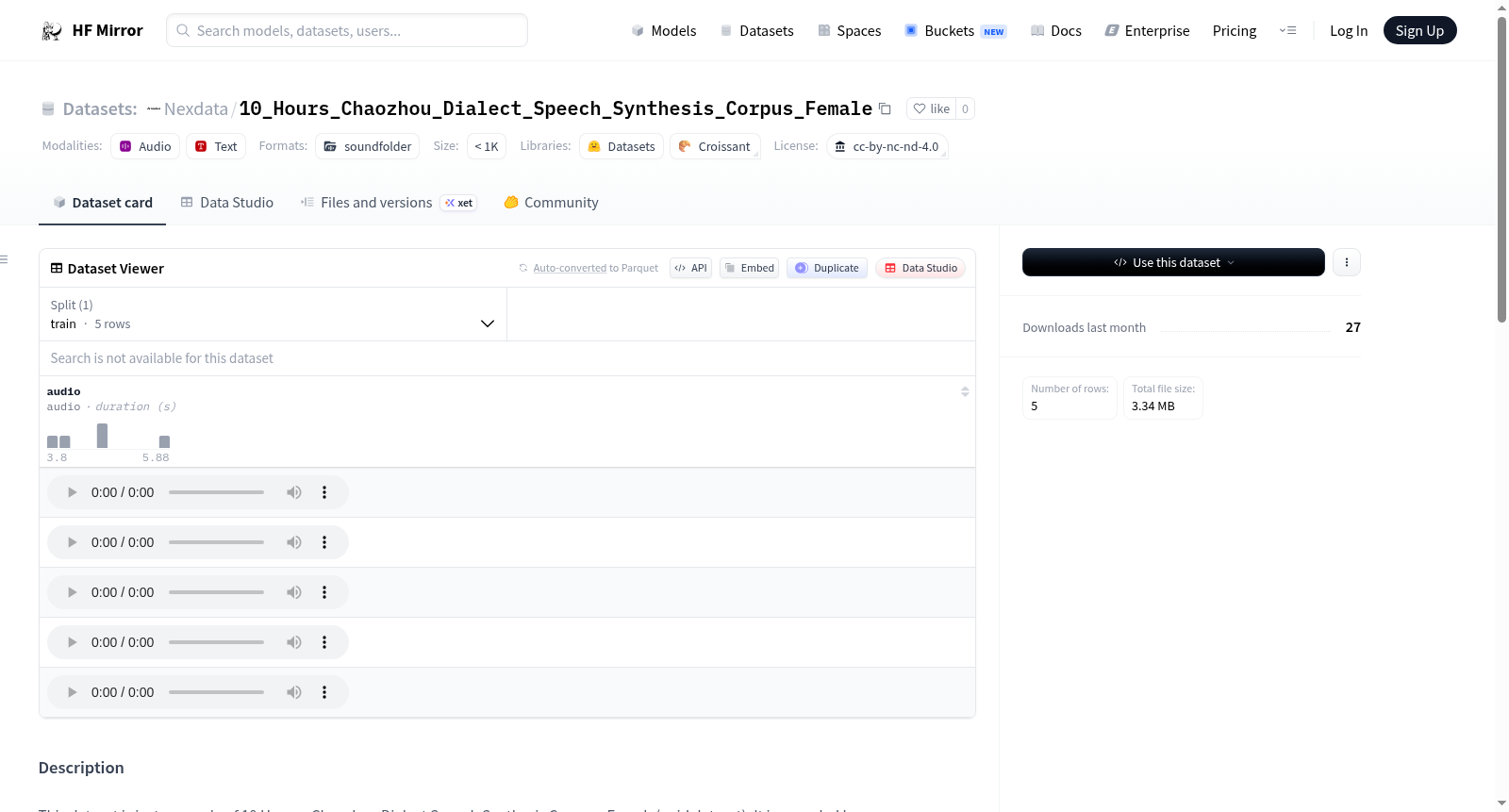Open Buckets from the top navigation
This screenshot has height=812, width=1509.
955,30
